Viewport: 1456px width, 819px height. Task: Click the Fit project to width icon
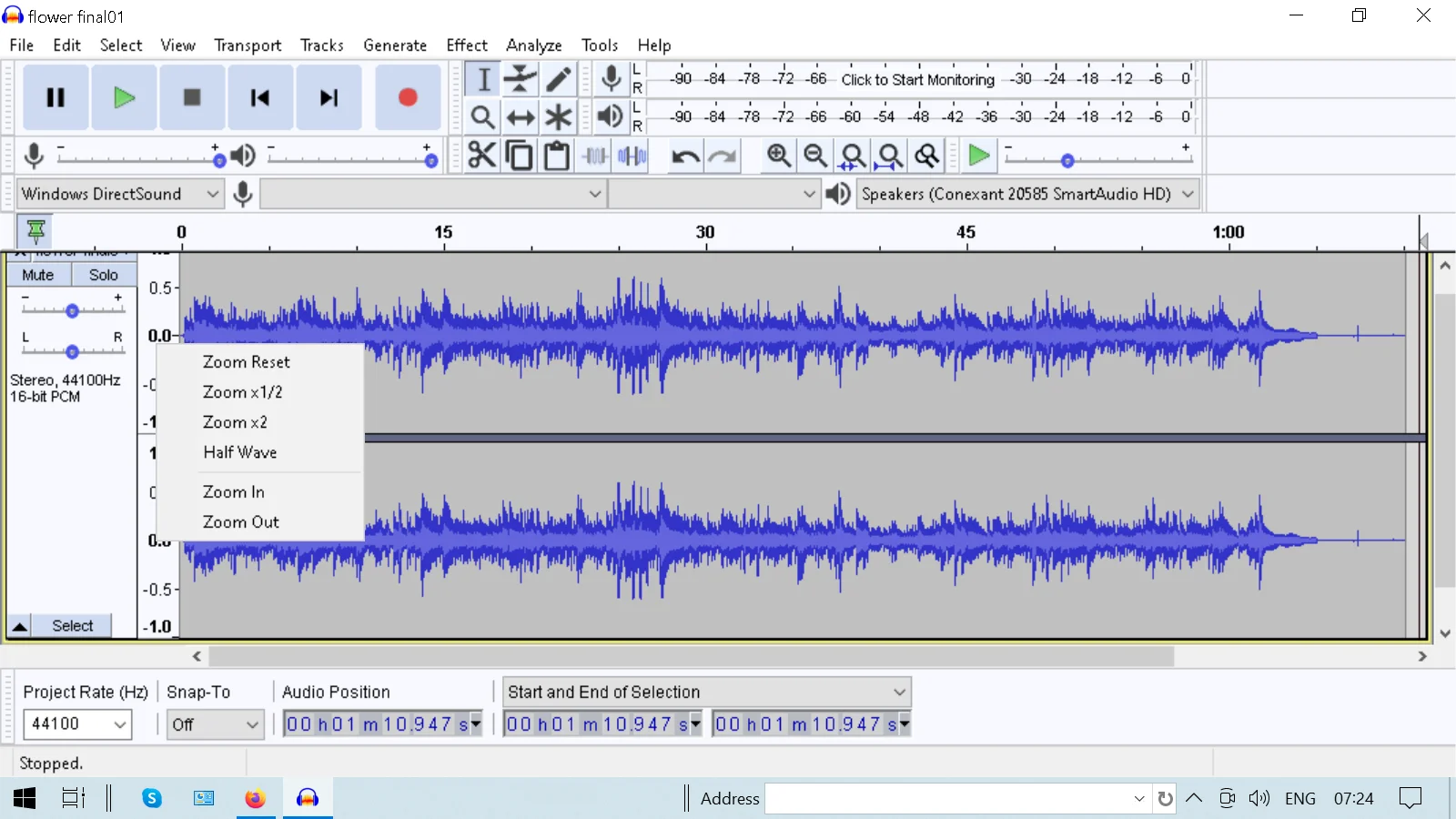tap(890, 156)
